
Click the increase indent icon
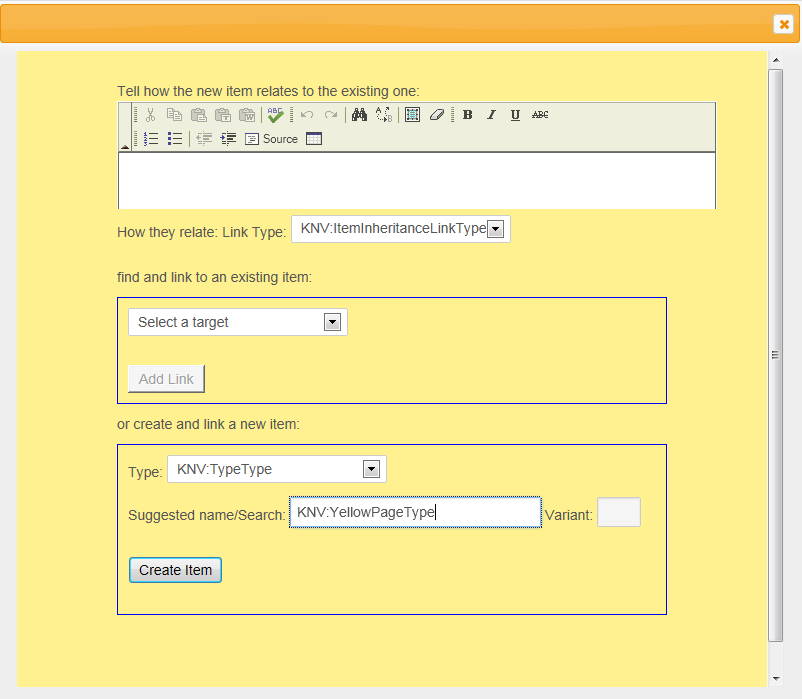click(228, 139)
